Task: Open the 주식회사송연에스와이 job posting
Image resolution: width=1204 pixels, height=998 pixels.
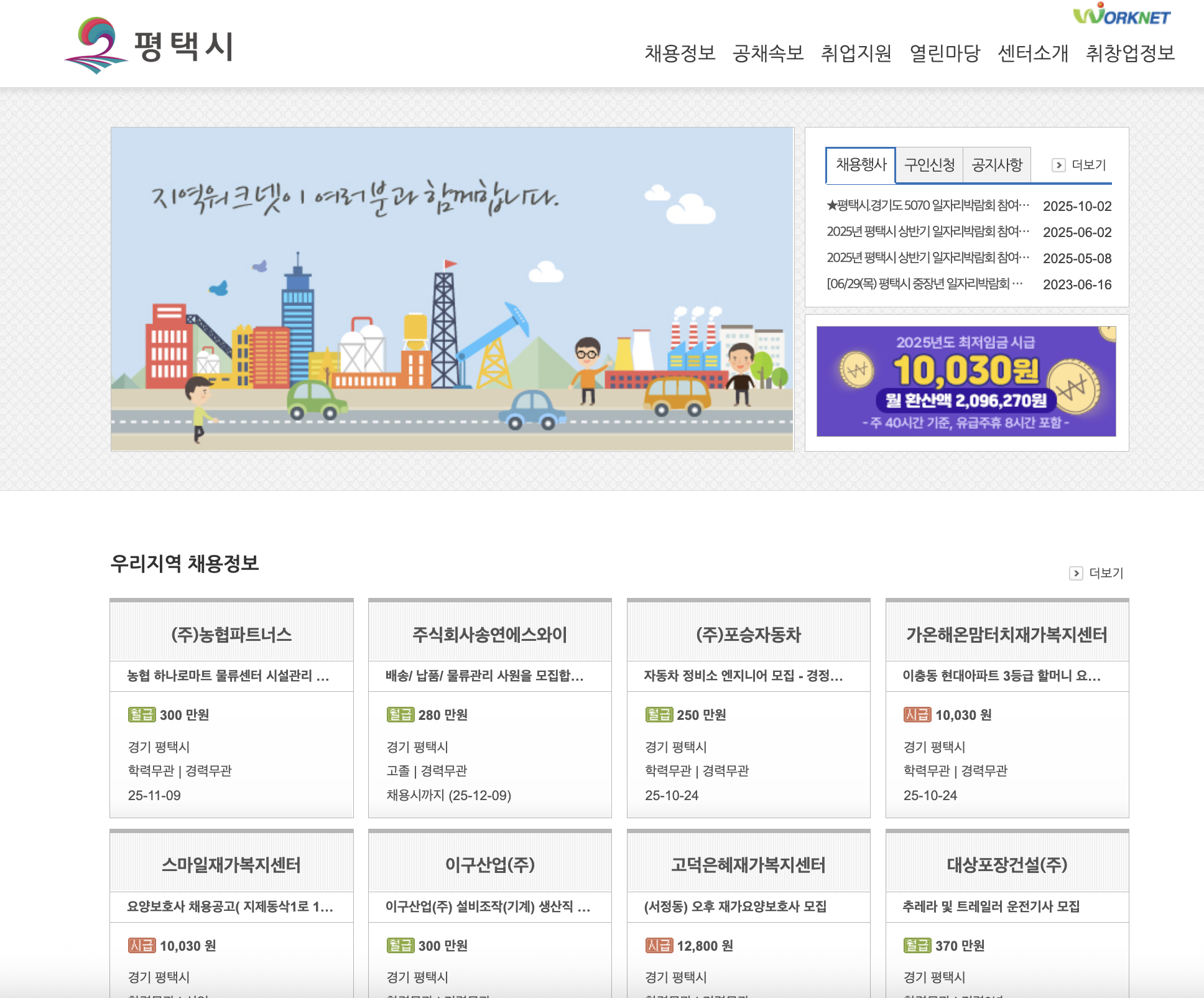Action: [x=490, y=635]
